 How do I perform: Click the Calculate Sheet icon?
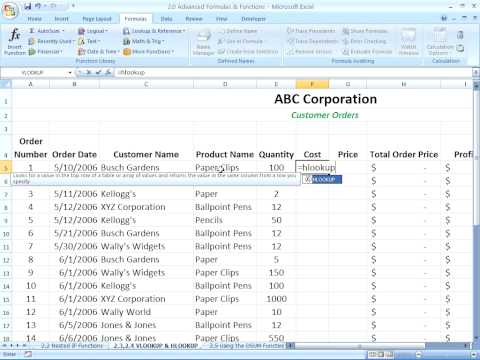click(x=460, y=48)
